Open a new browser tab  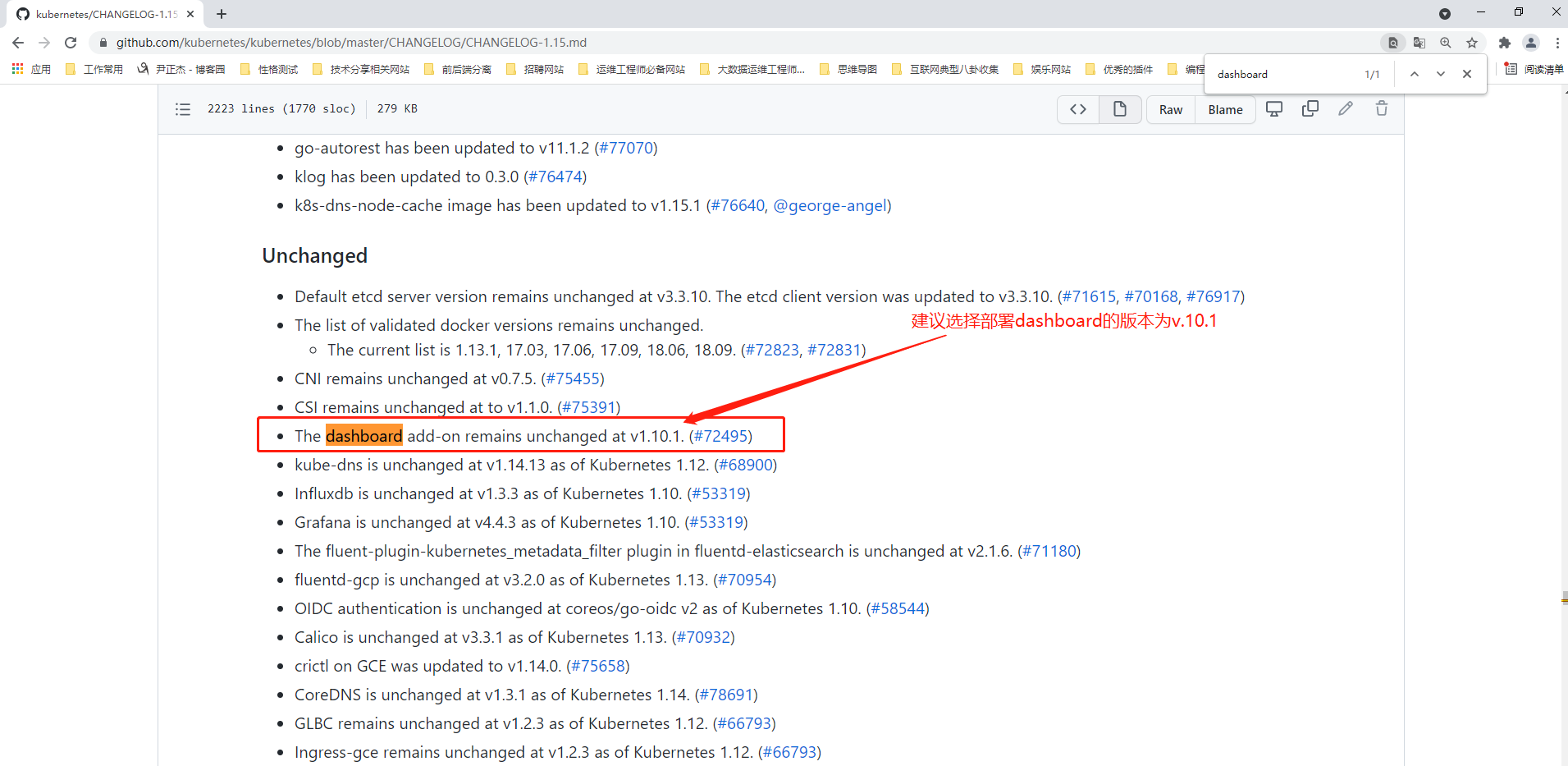click(x=222, y=14)
